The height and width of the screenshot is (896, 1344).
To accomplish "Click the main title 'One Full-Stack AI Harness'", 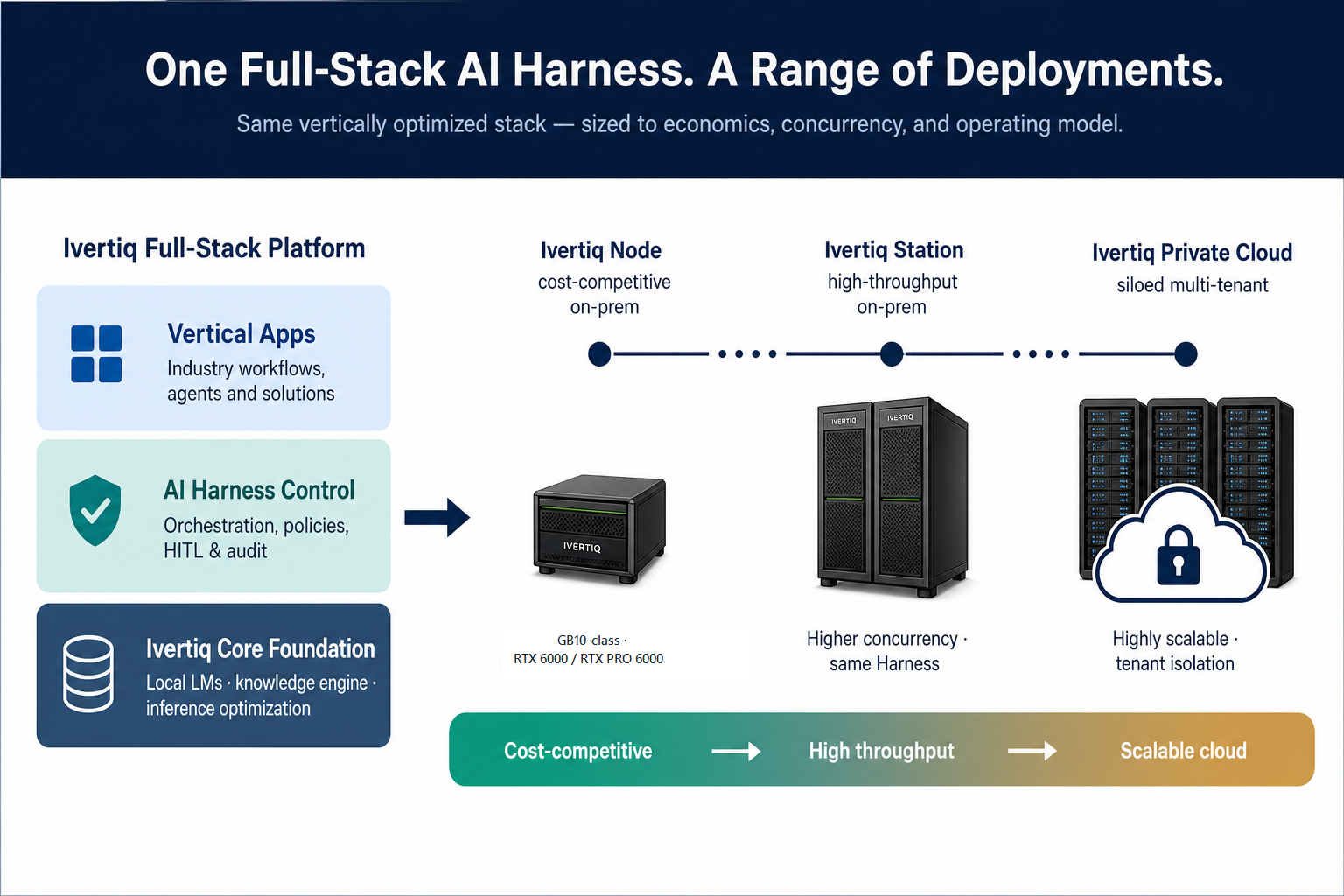I will click(420, 70).
